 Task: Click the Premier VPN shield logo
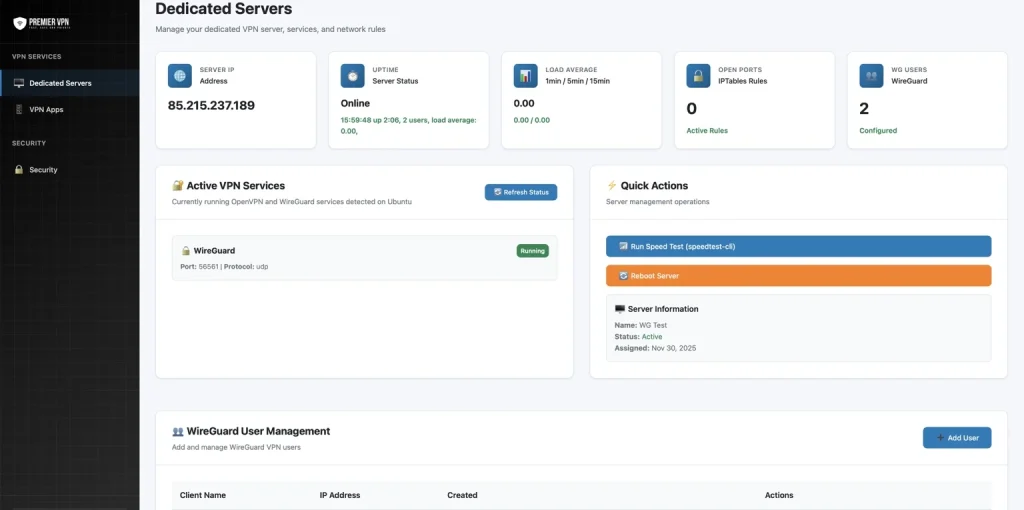(x=19, y=22)
